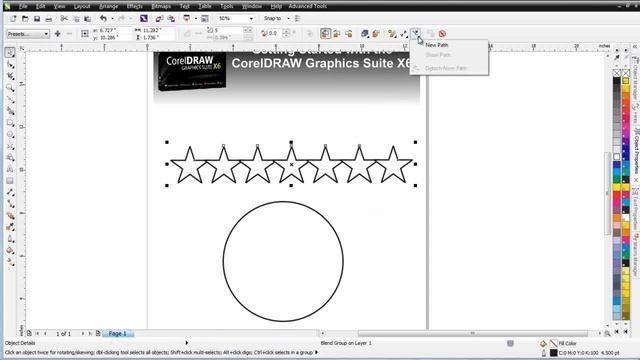Open the Arrange menu
Screen dimensions: 640x360
coord(109,6)
